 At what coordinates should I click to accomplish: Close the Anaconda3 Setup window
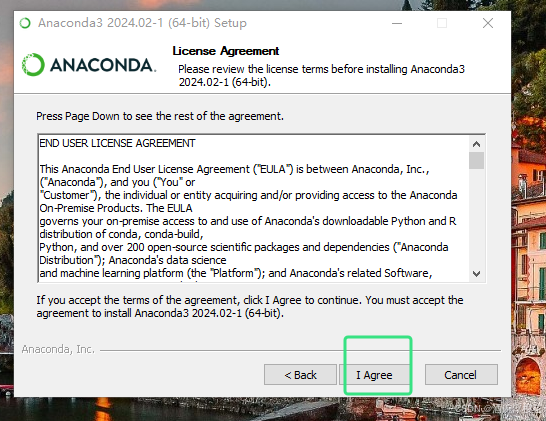488,23
